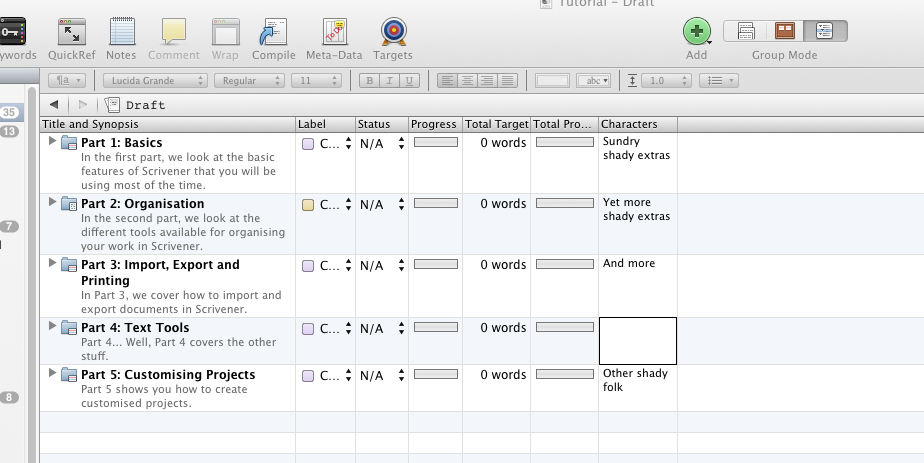Click the Wrap toolbar icon

(225, 32)
